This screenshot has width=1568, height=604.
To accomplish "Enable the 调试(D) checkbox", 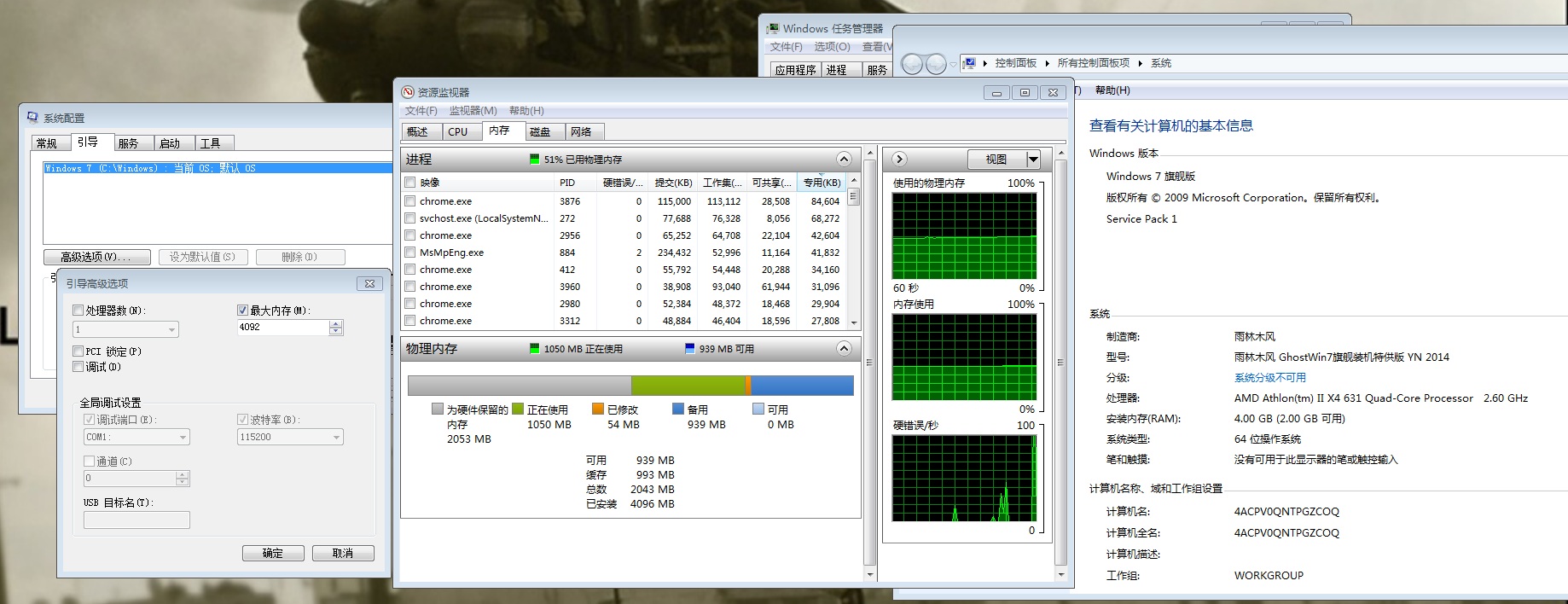I will click(78, 367).
